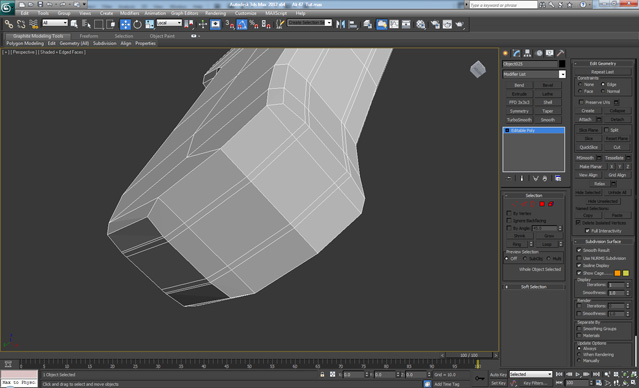Image resolution: width=639 pixels, height=388 pixels.
Task: Open the Create command panel tab
Action: [506, 53]
